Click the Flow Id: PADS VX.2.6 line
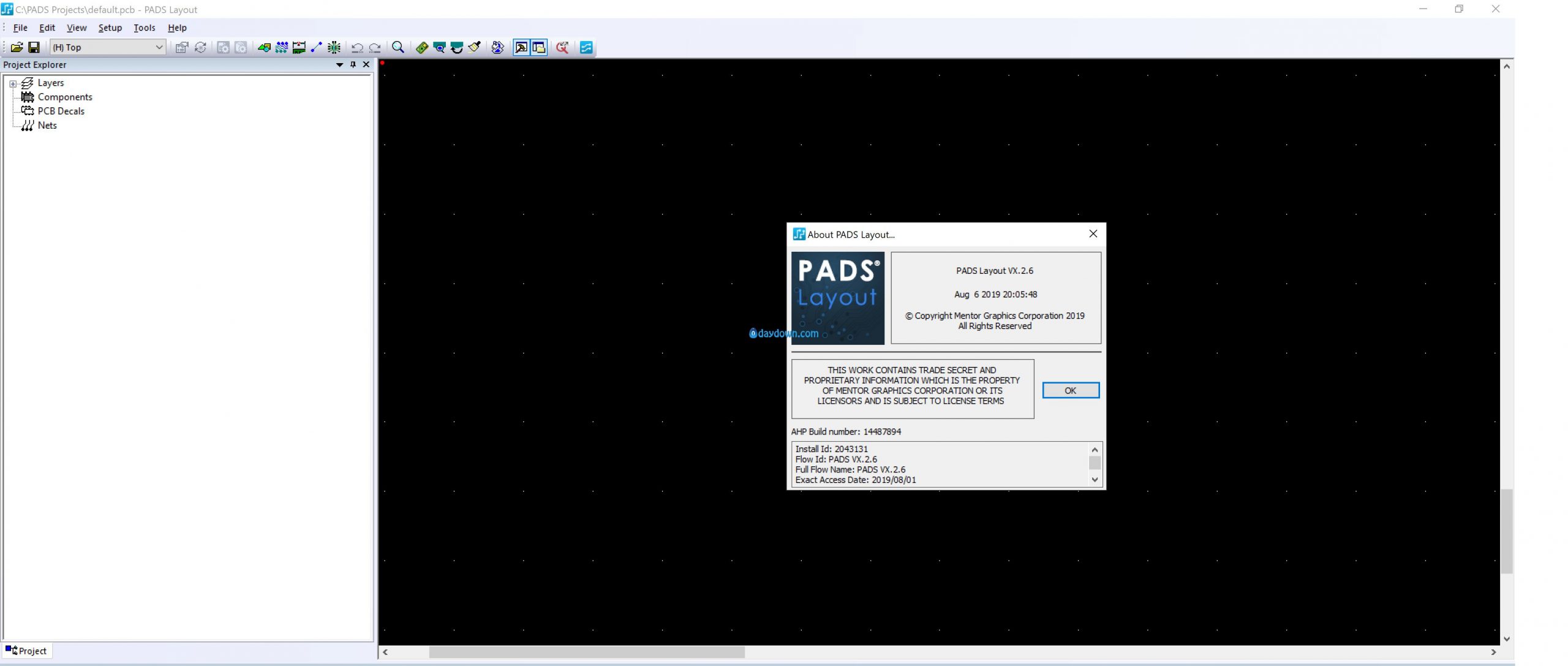Screen dimensions: 1568x666 [836, 459]
